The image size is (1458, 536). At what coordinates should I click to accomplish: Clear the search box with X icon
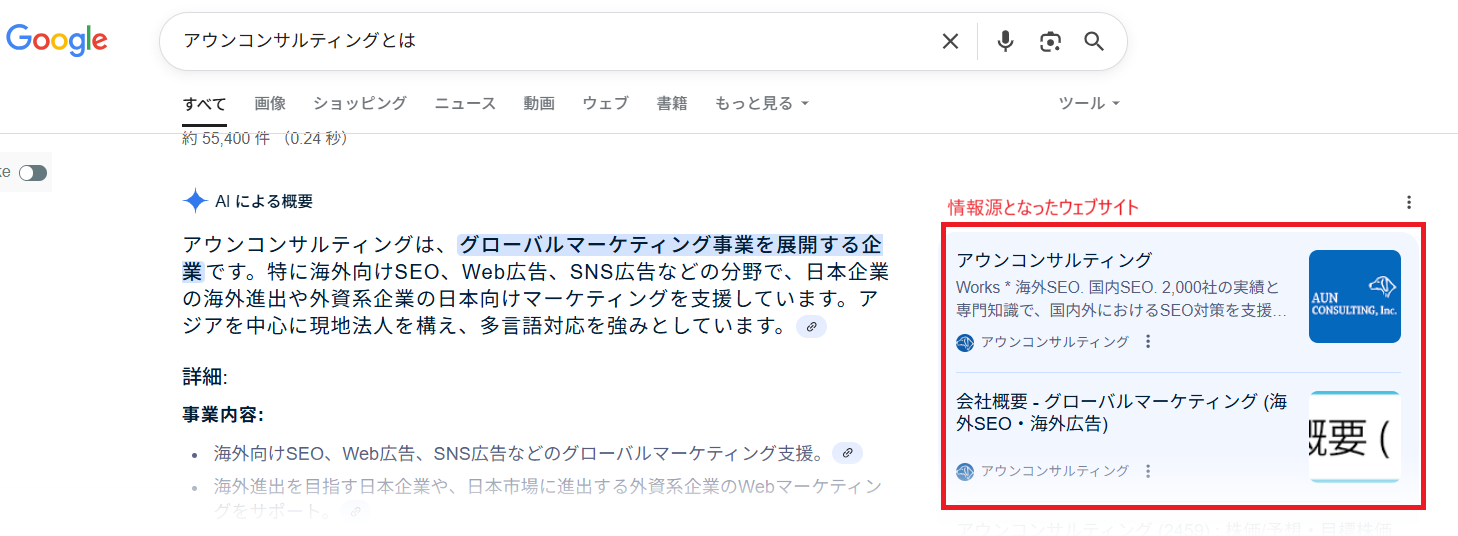950,41
